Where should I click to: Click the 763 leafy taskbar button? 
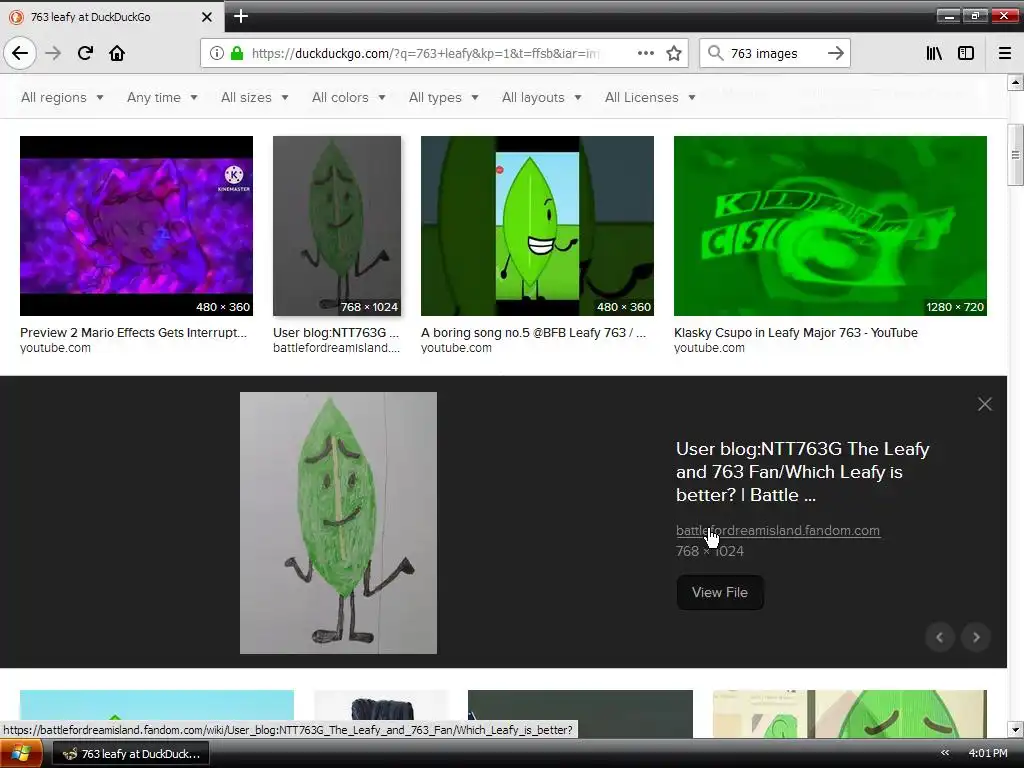131,754
